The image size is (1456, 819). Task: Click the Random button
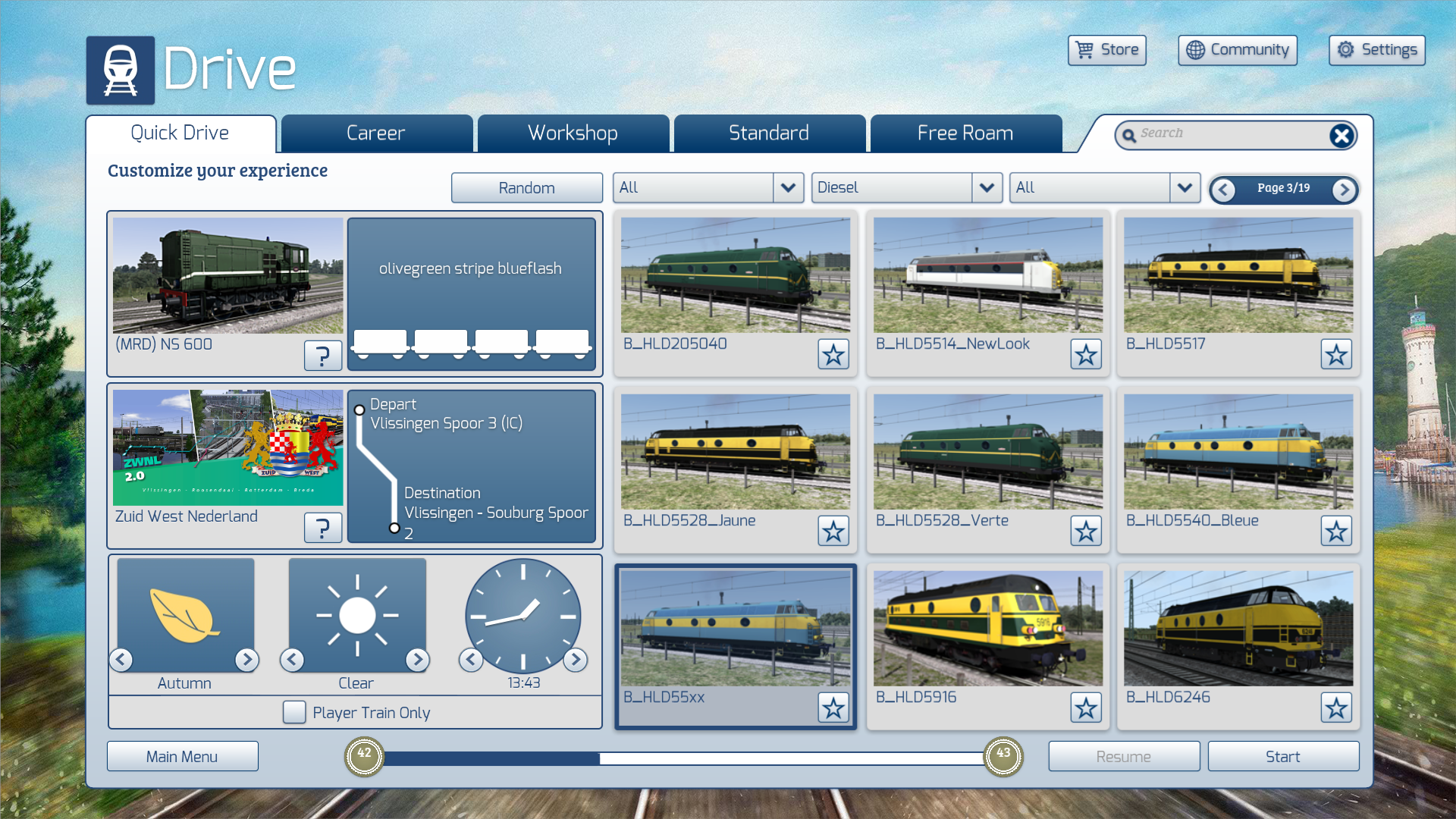coord(526,188)
